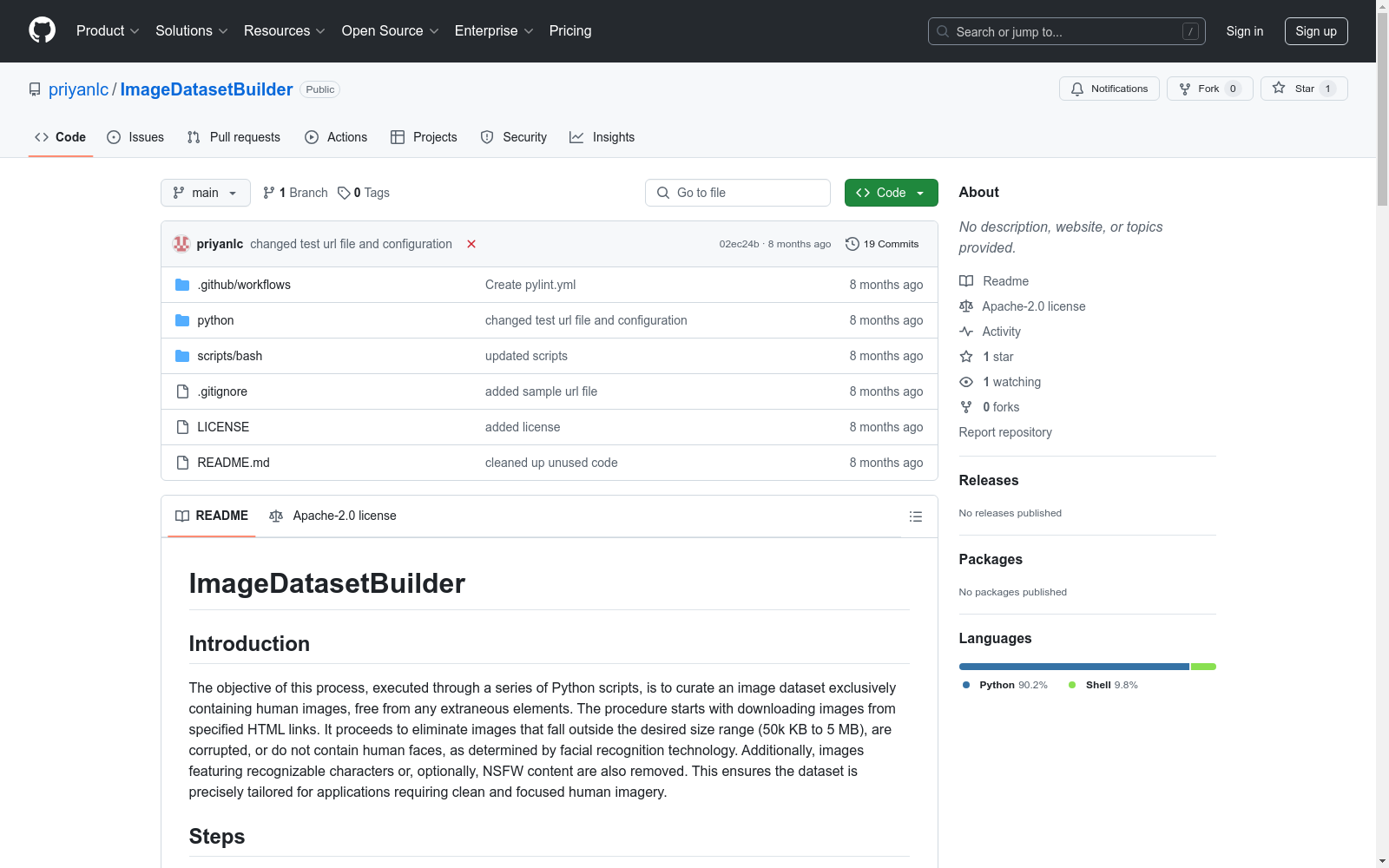Image resolution: width=1389 pixels, height=868 pixels.
Task: Expand the Resources menu
Action: tap(285, 30)
